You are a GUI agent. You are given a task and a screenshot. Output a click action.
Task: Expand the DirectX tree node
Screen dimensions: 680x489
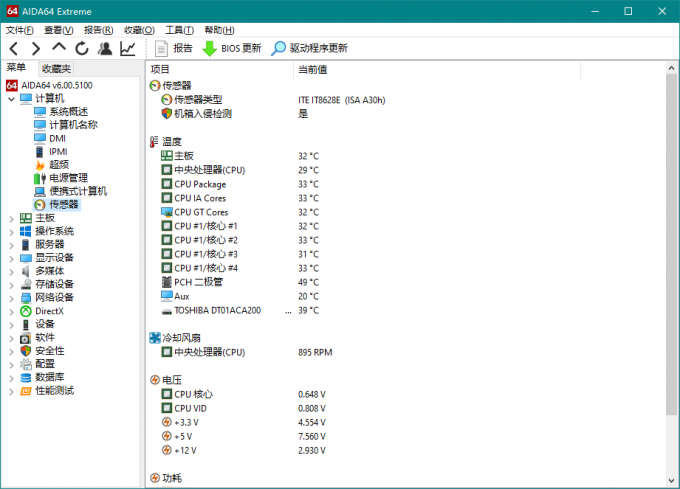(x=11, y=312)
